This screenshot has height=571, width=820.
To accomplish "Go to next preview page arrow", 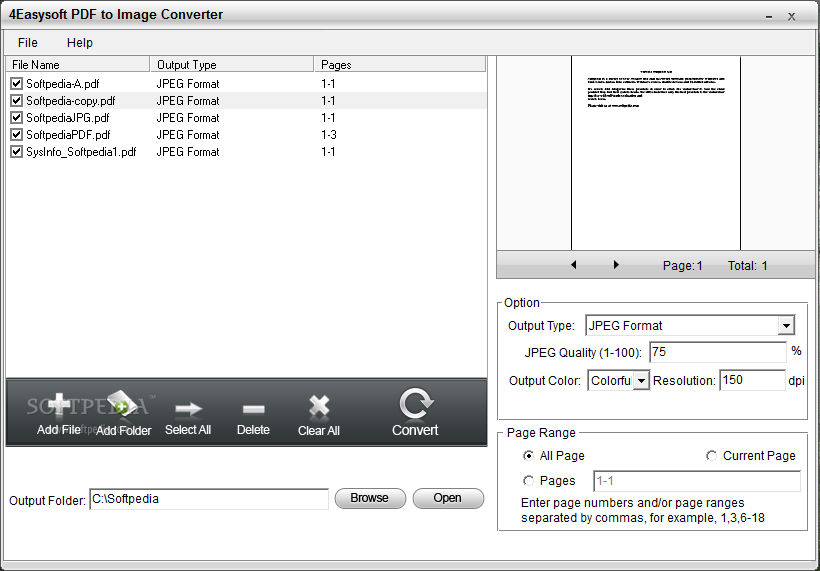I will click(616, 265).
